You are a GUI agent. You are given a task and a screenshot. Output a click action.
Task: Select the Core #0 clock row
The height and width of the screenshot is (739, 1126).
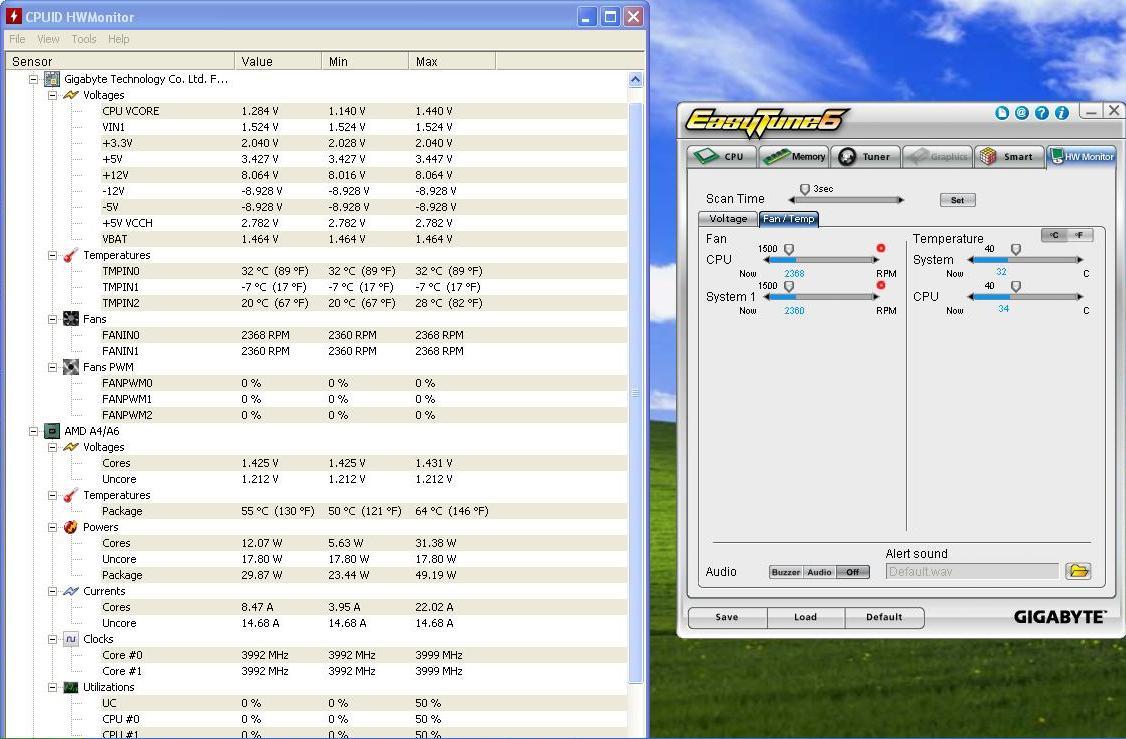click(x=316, y=655)
